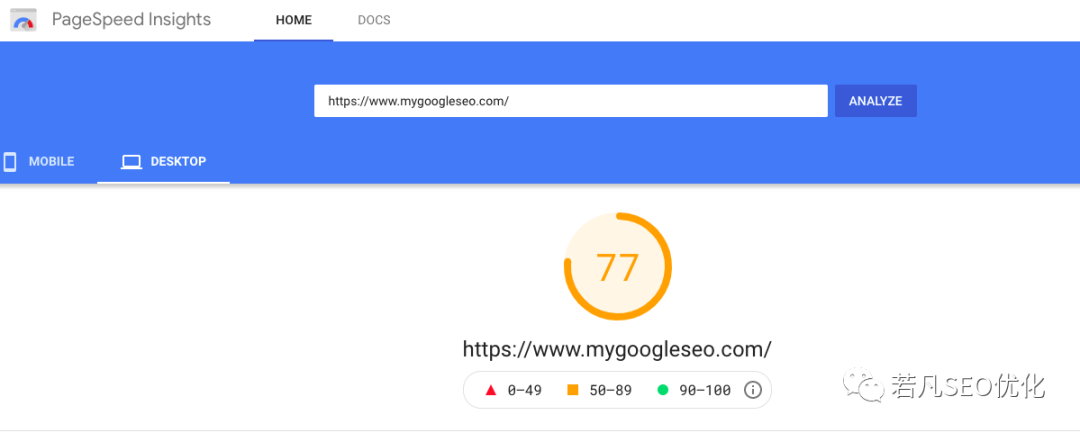Click the ANALYZE button

[875, 101]
